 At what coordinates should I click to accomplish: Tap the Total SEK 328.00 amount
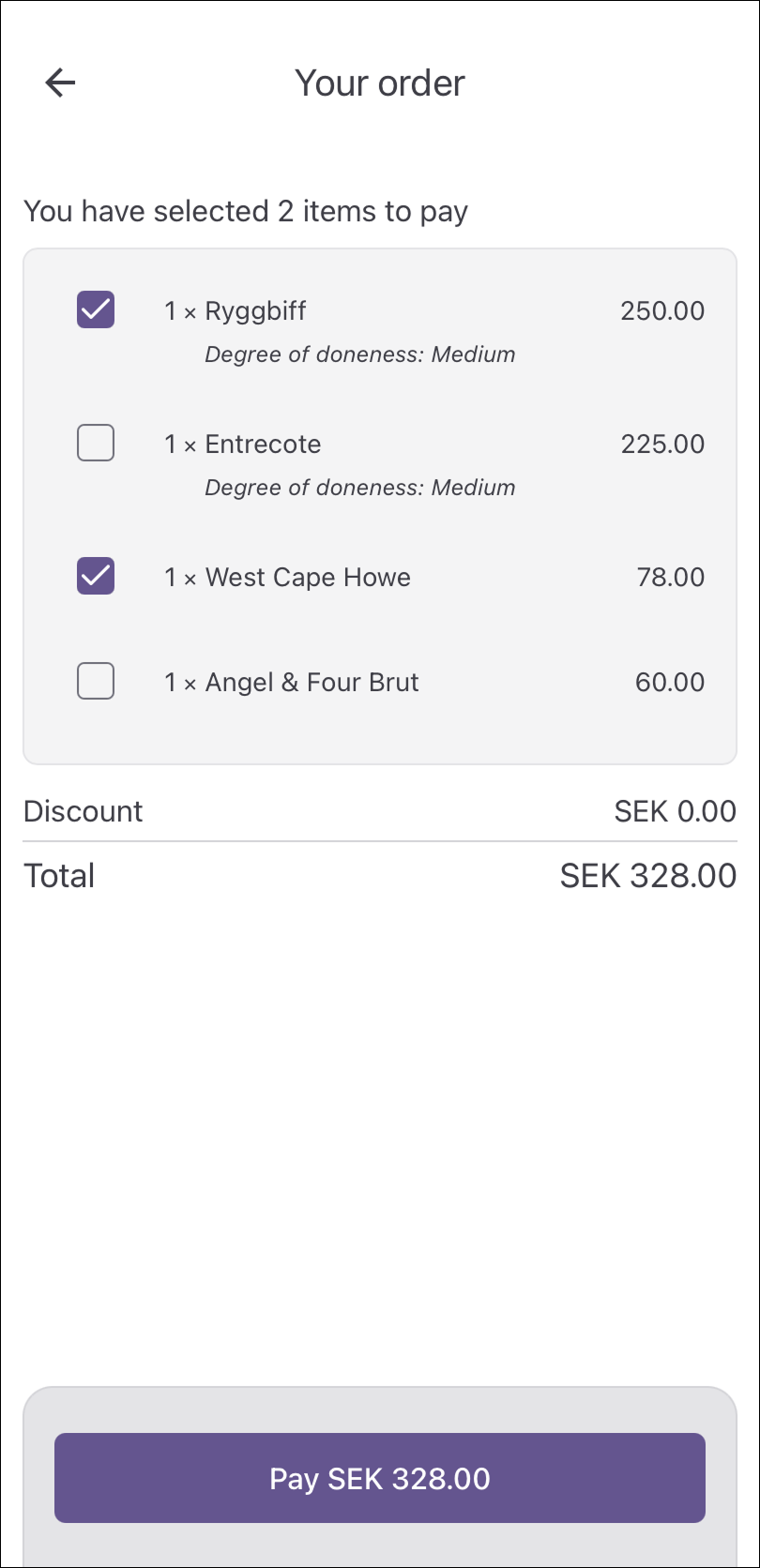point(647,876)
